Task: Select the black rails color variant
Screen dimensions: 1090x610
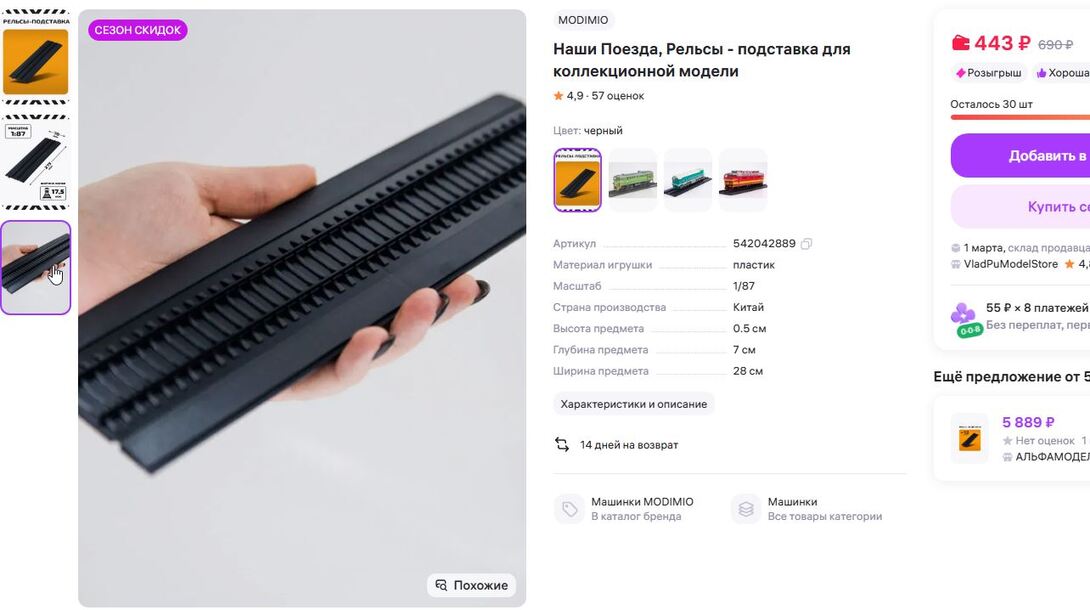Action: [x=577, y=180]
